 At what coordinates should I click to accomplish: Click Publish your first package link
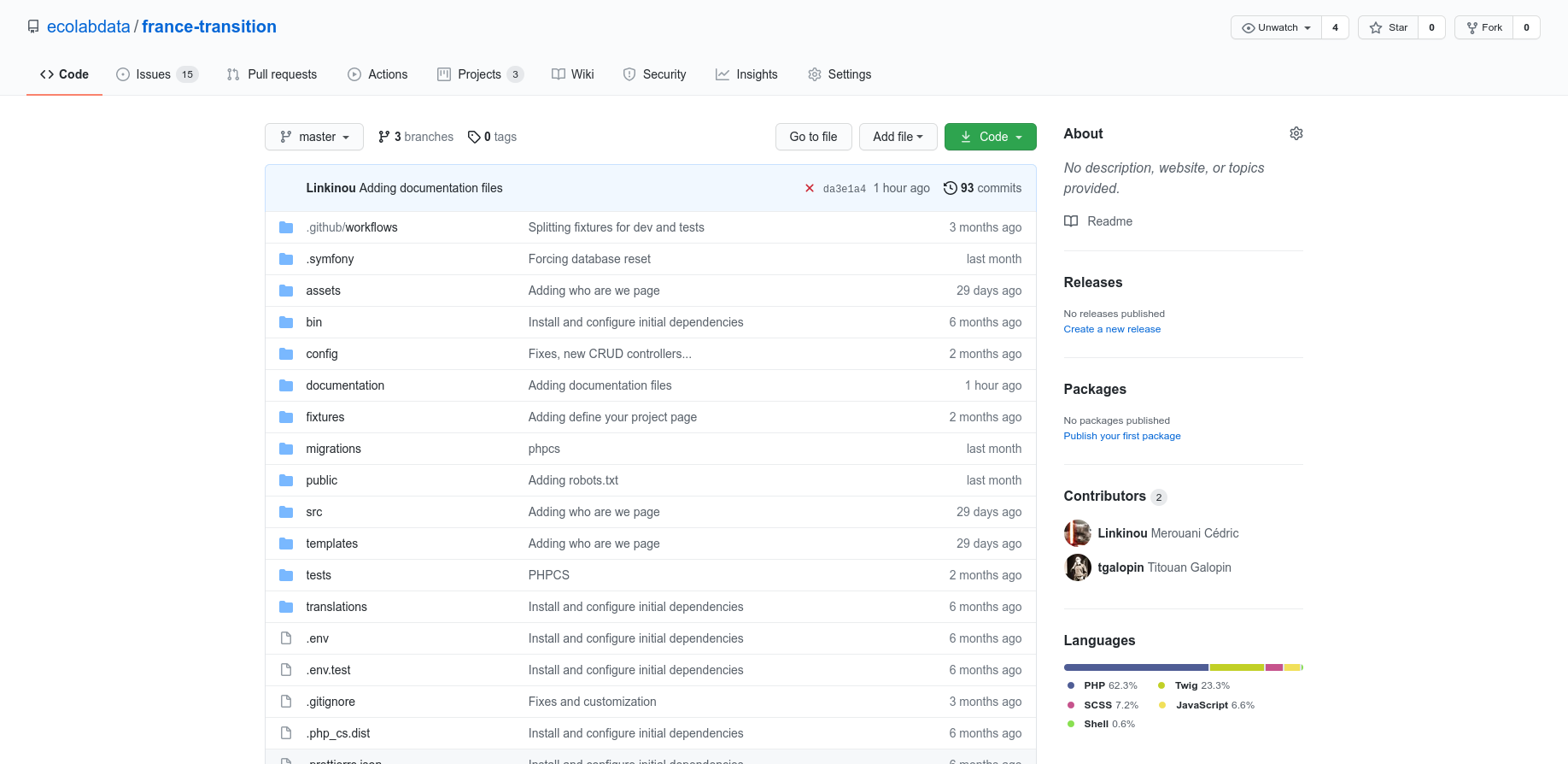(1122, 436)
